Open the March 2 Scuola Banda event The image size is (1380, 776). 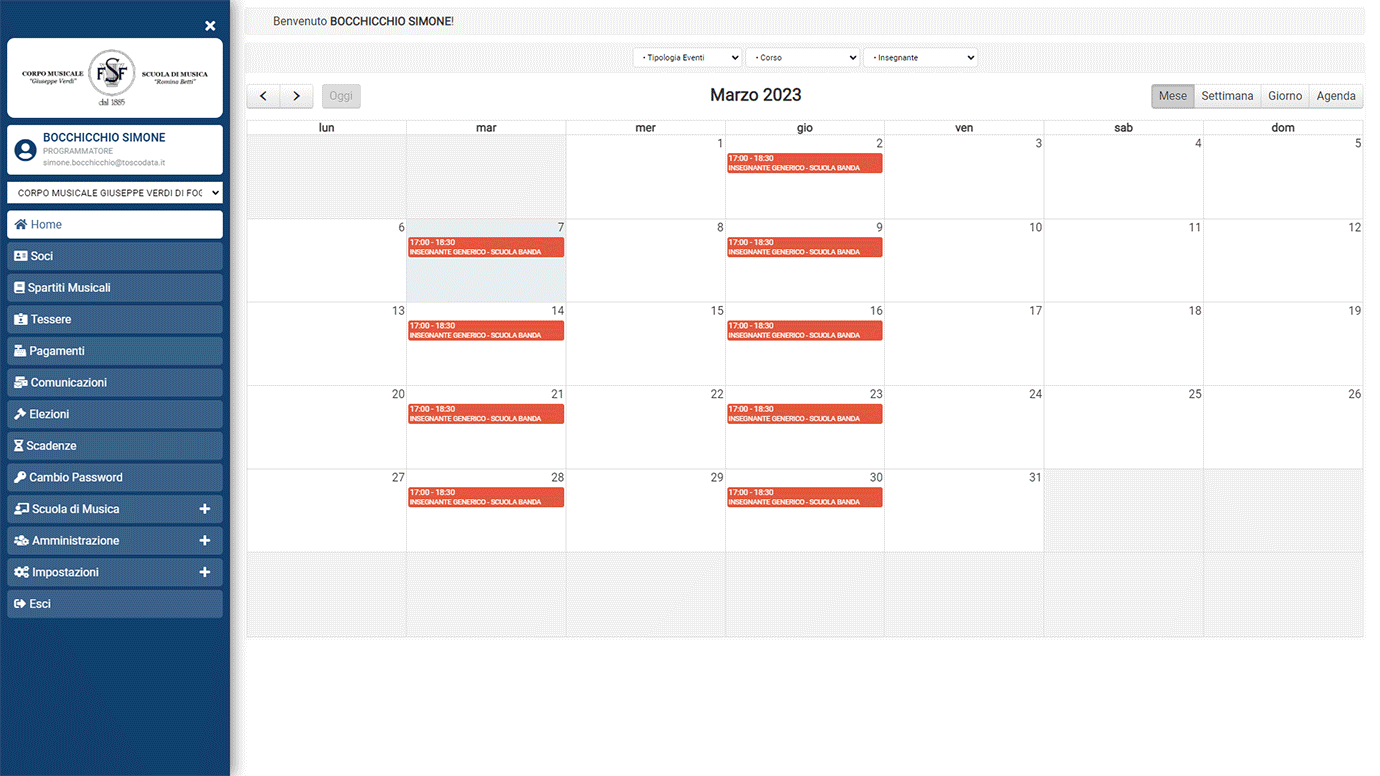(804, 163)
